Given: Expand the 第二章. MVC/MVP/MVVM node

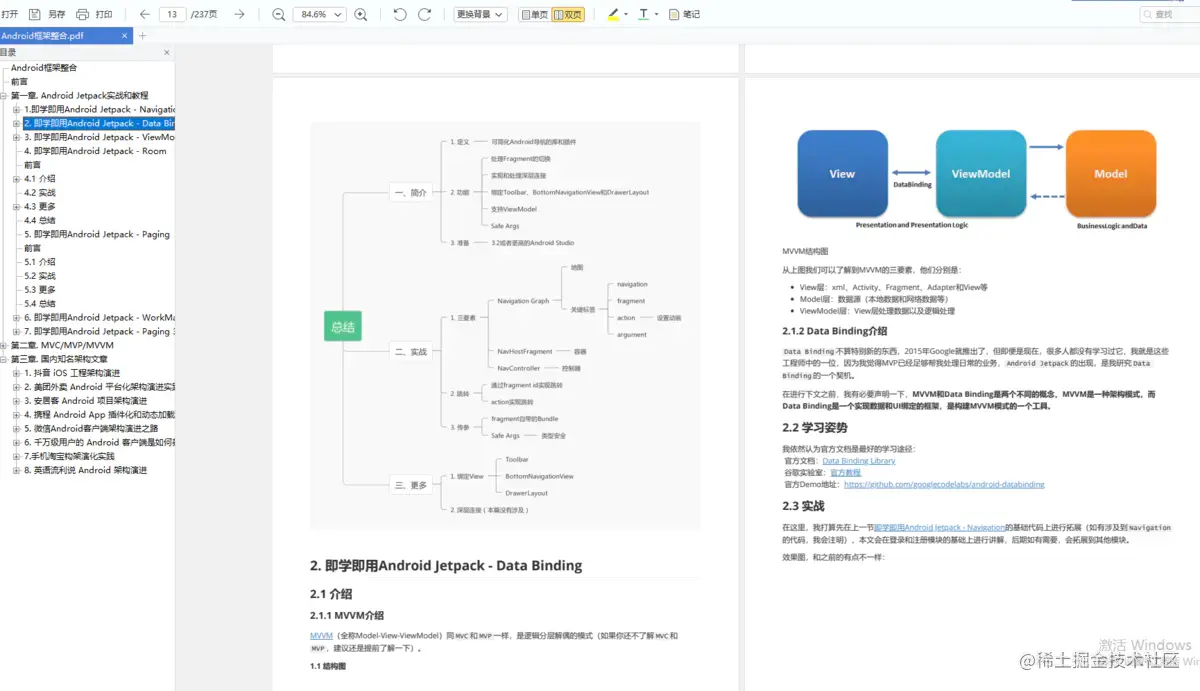Looking at the screenshot, I should (4, 345).
